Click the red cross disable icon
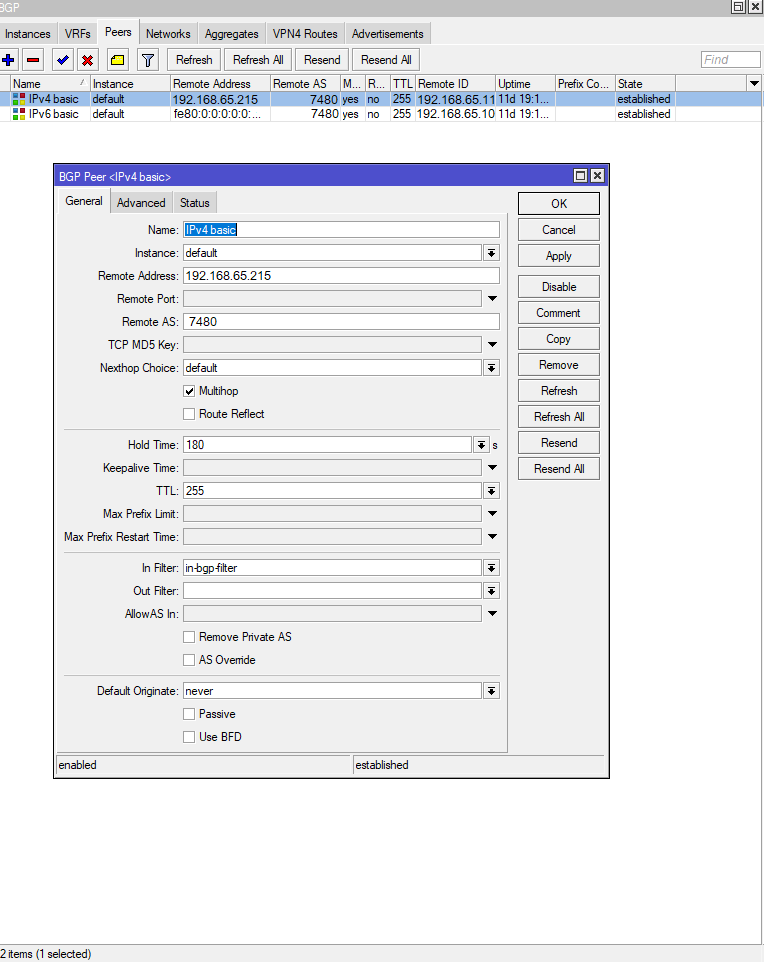Screen dimensions: 764x962 [x=88, y=60]
